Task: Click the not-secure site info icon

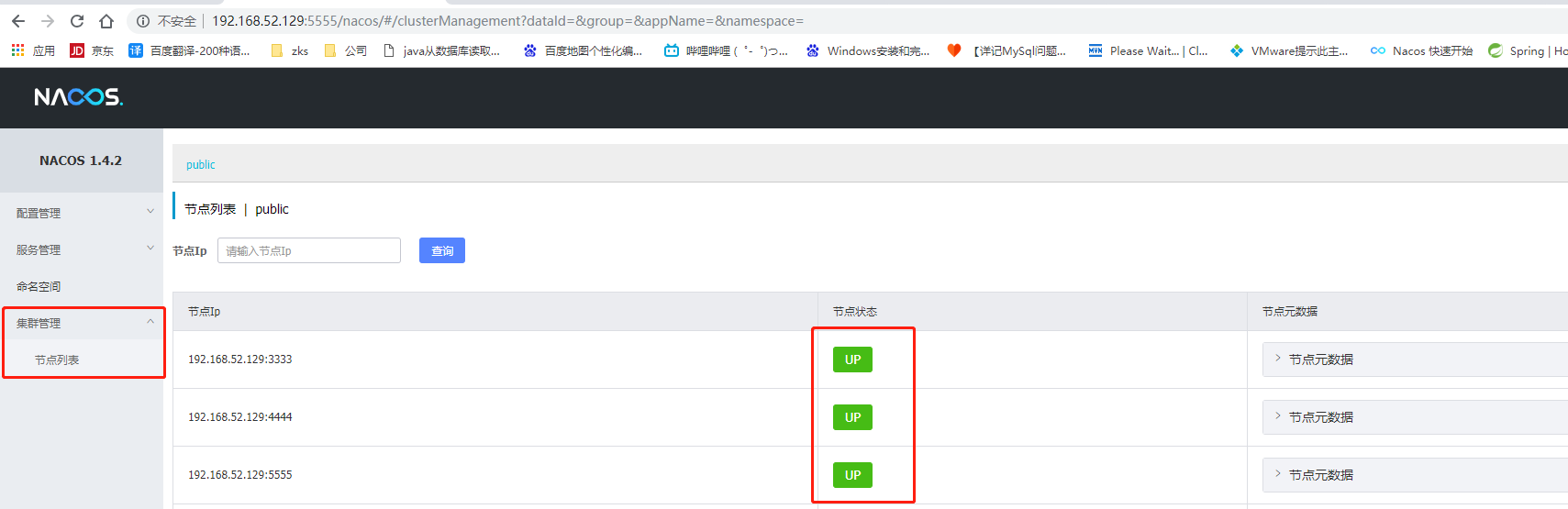Action: (x=143, y=21)
